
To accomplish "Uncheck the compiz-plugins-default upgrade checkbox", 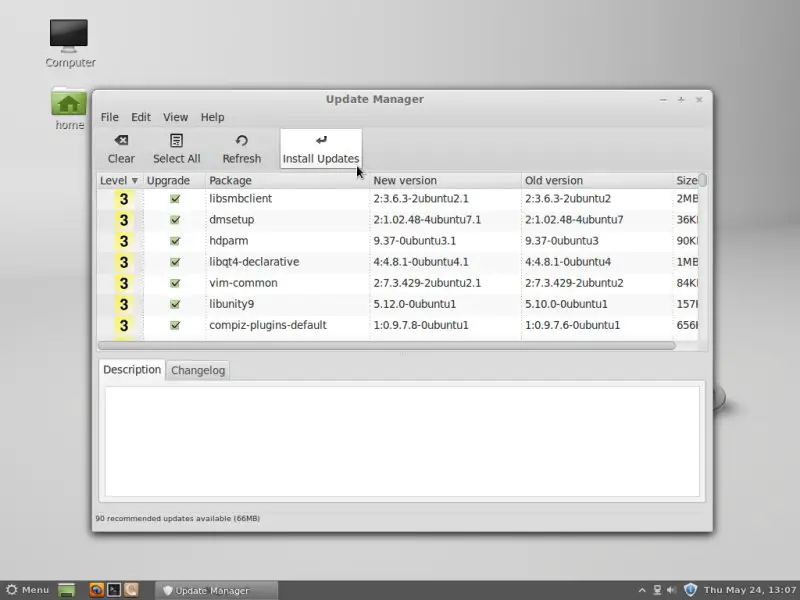I will tap(175, 325).
